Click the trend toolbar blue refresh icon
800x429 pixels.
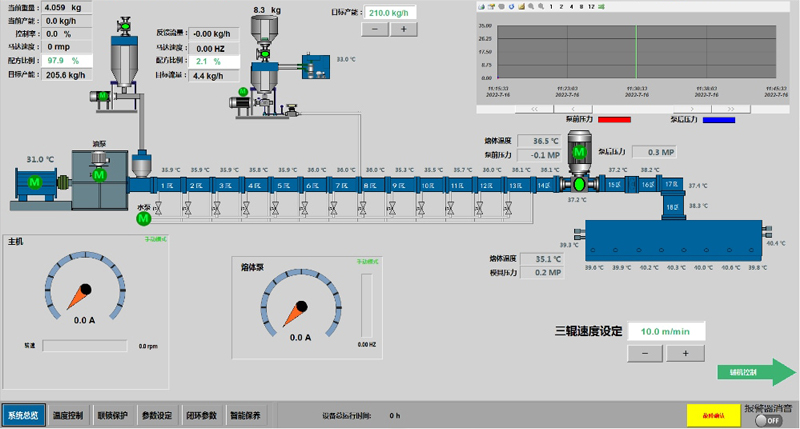(511, 7)
